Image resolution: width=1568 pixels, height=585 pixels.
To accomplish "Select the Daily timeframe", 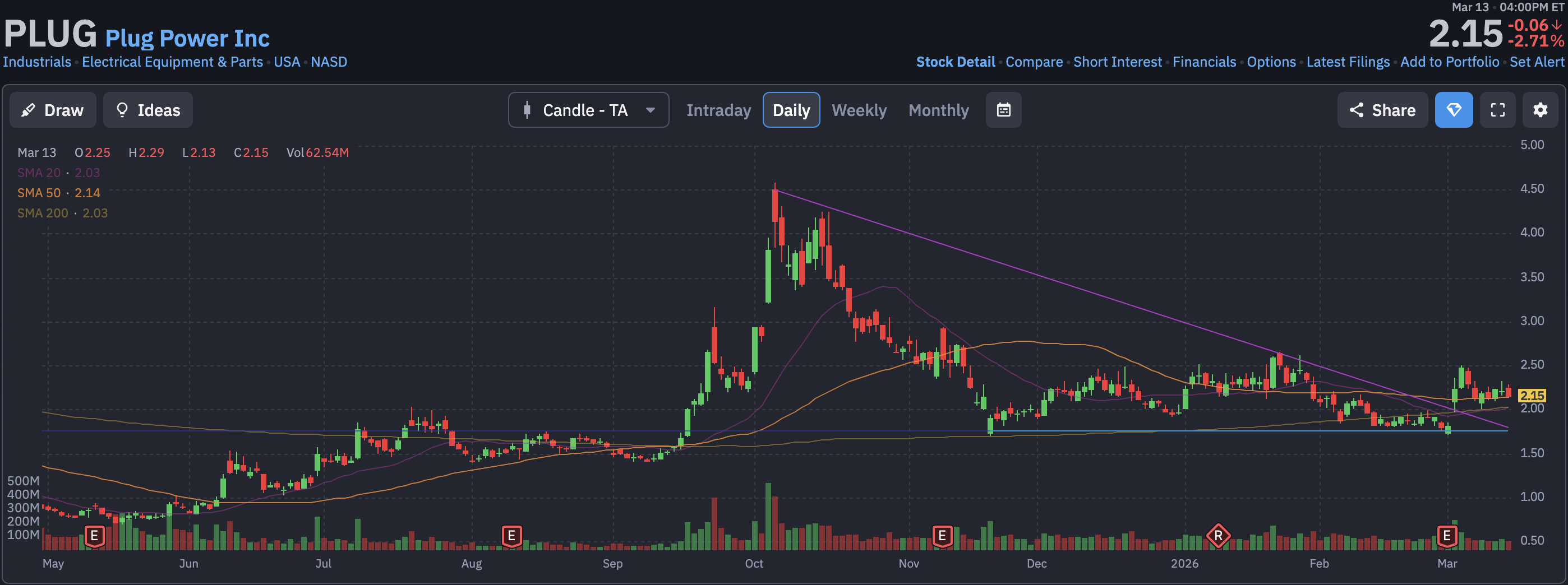I will click(x=791, y=110).
